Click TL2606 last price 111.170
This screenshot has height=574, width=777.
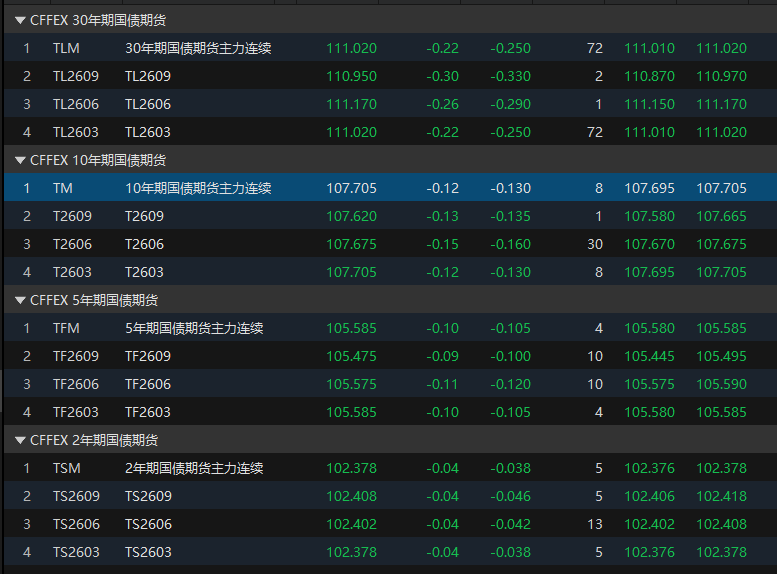(351, 104)
